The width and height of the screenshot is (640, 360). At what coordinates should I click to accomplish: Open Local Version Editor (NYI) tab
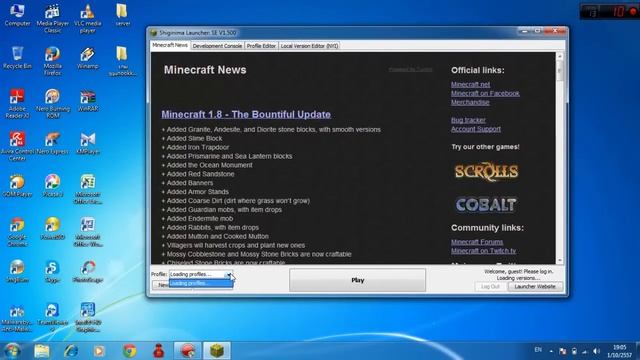point(309,46)
